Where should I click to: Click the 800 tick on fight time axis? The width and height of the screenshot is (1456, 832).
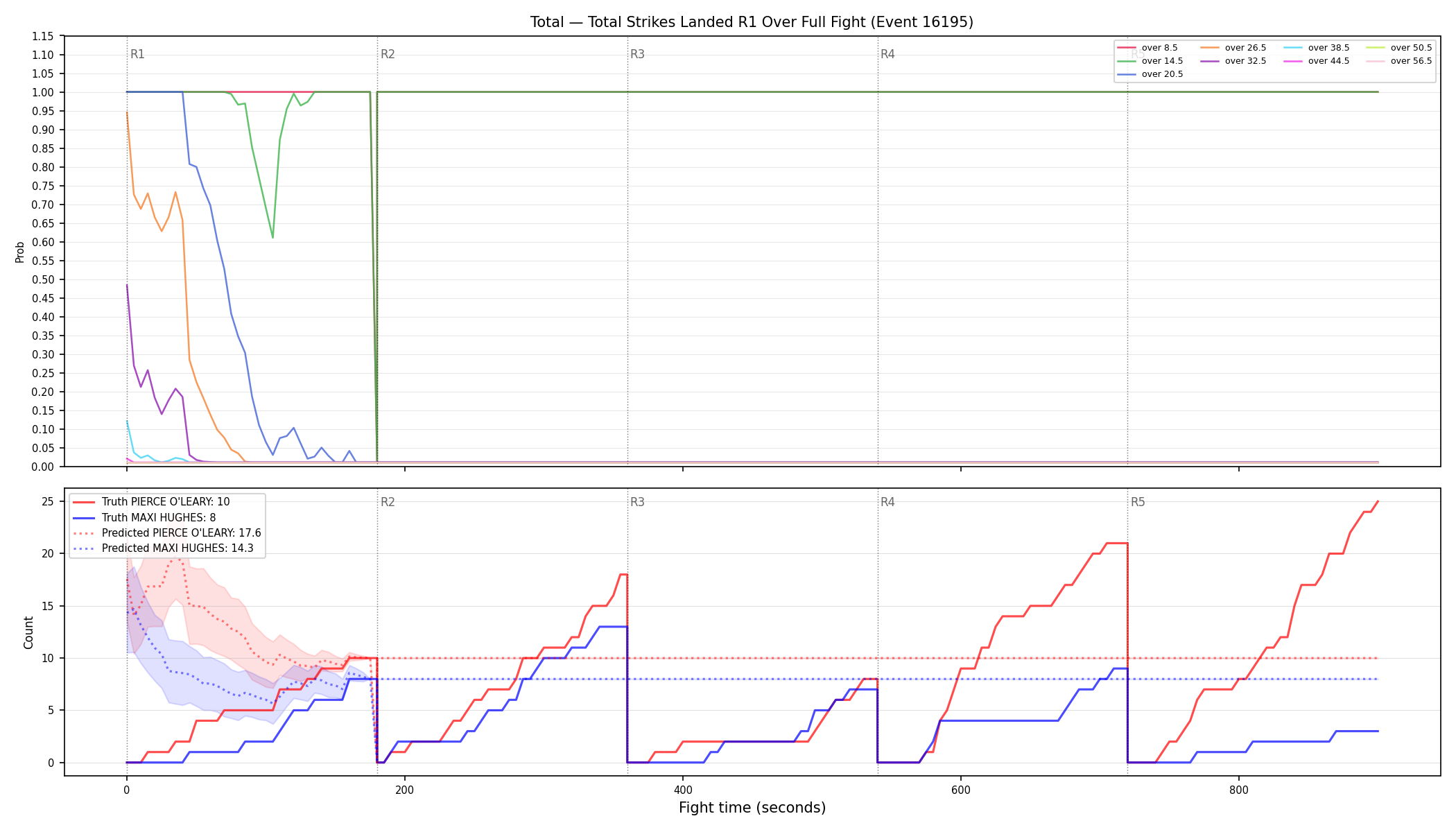pyautogui.click(x=1239, y=790)
